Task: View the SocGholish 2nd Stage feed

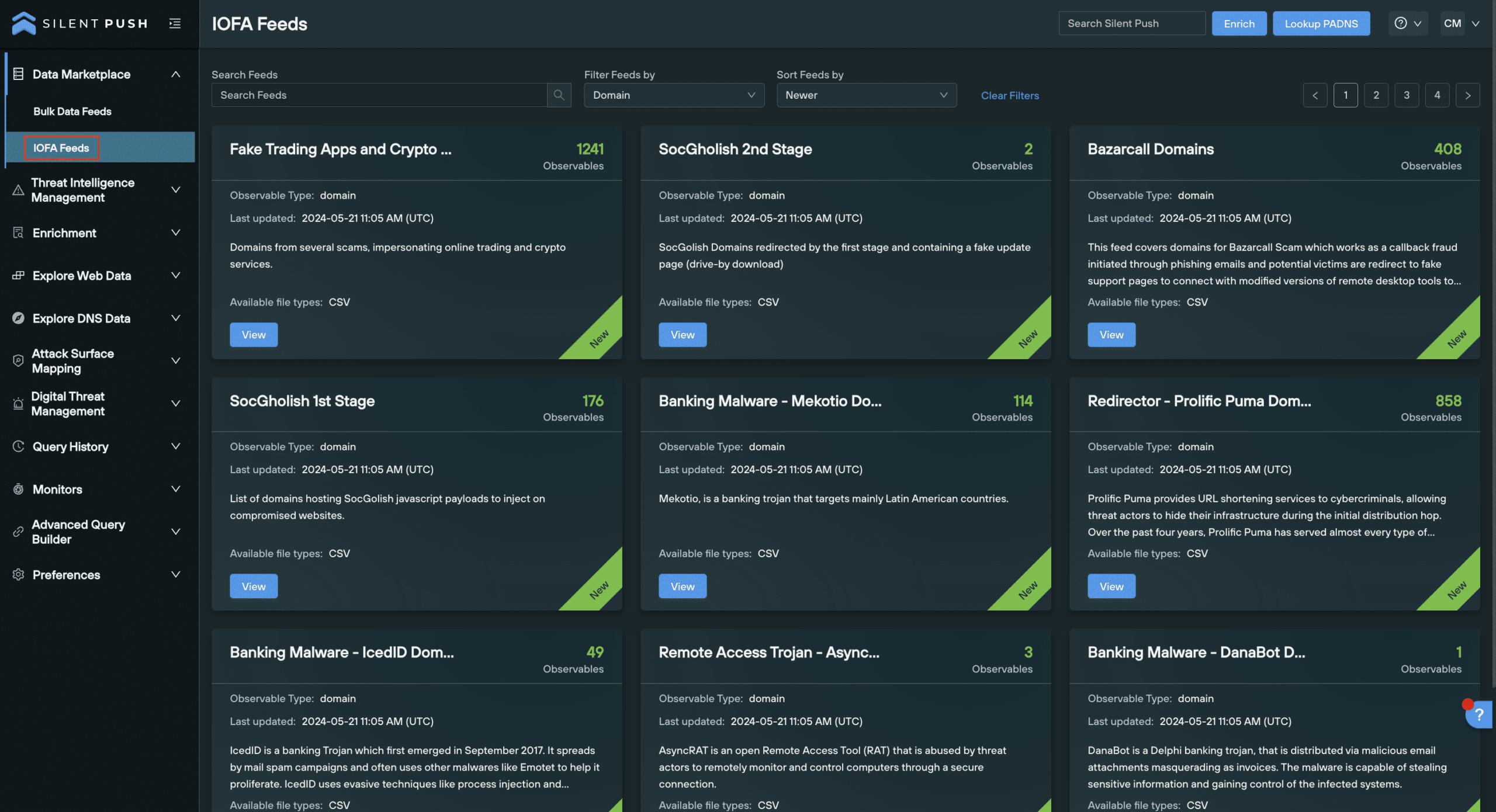Action: click(x=683, y=335)
